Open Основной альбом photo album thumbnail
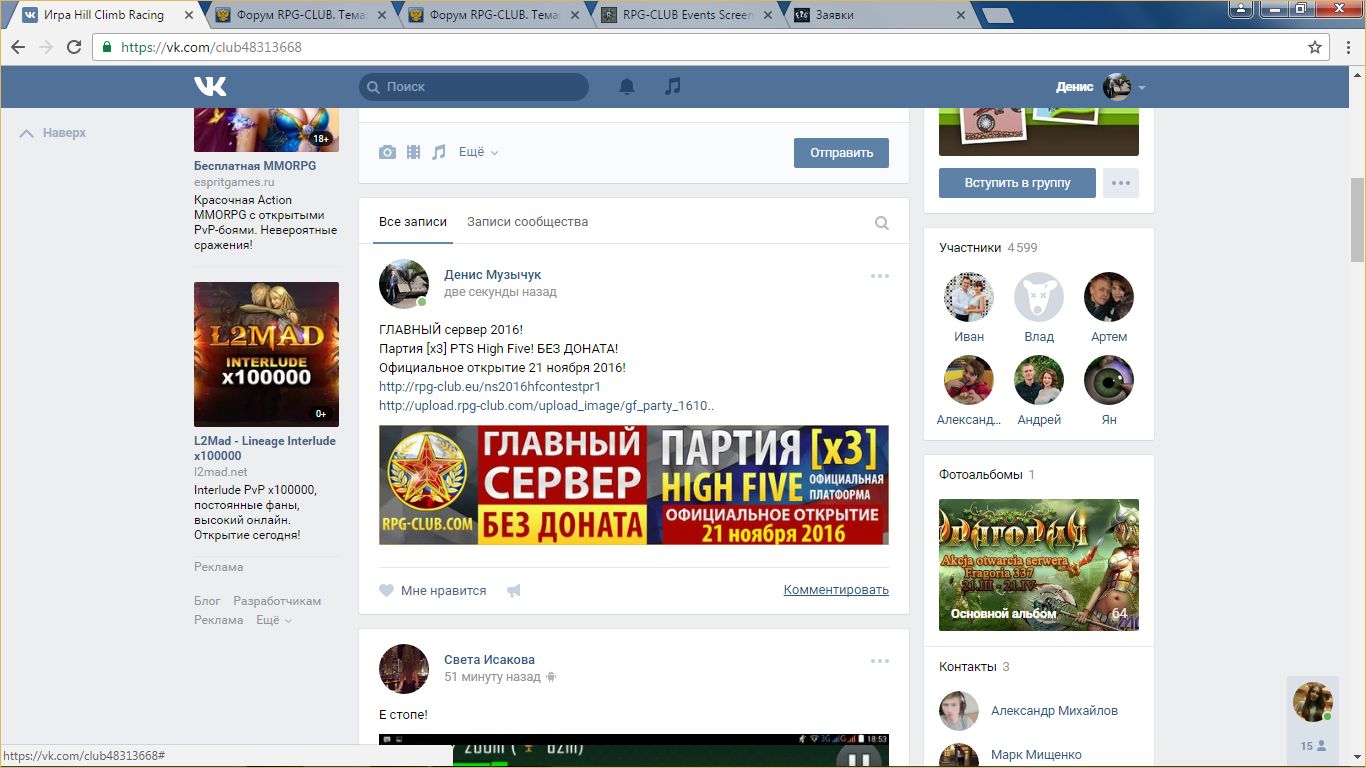1366x768 pixels. 1039,565
